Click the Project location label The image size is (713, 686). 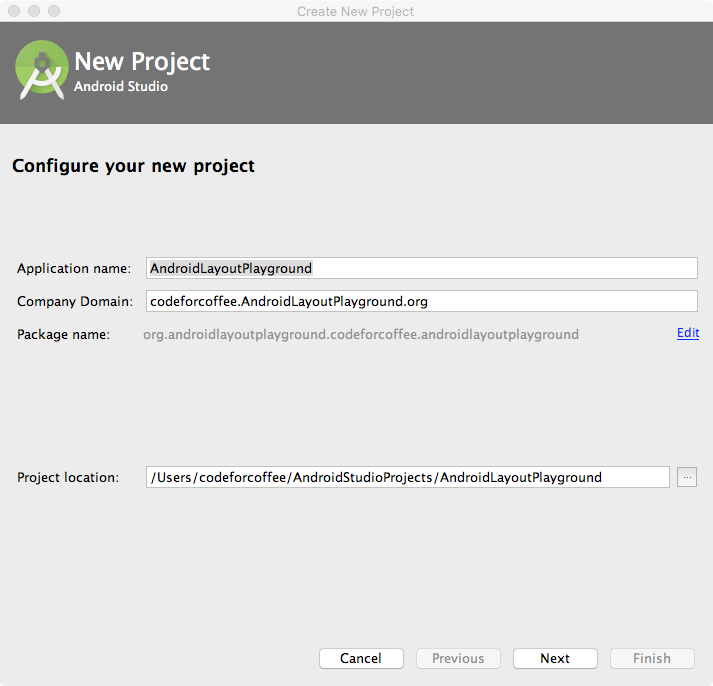(68, 477)
